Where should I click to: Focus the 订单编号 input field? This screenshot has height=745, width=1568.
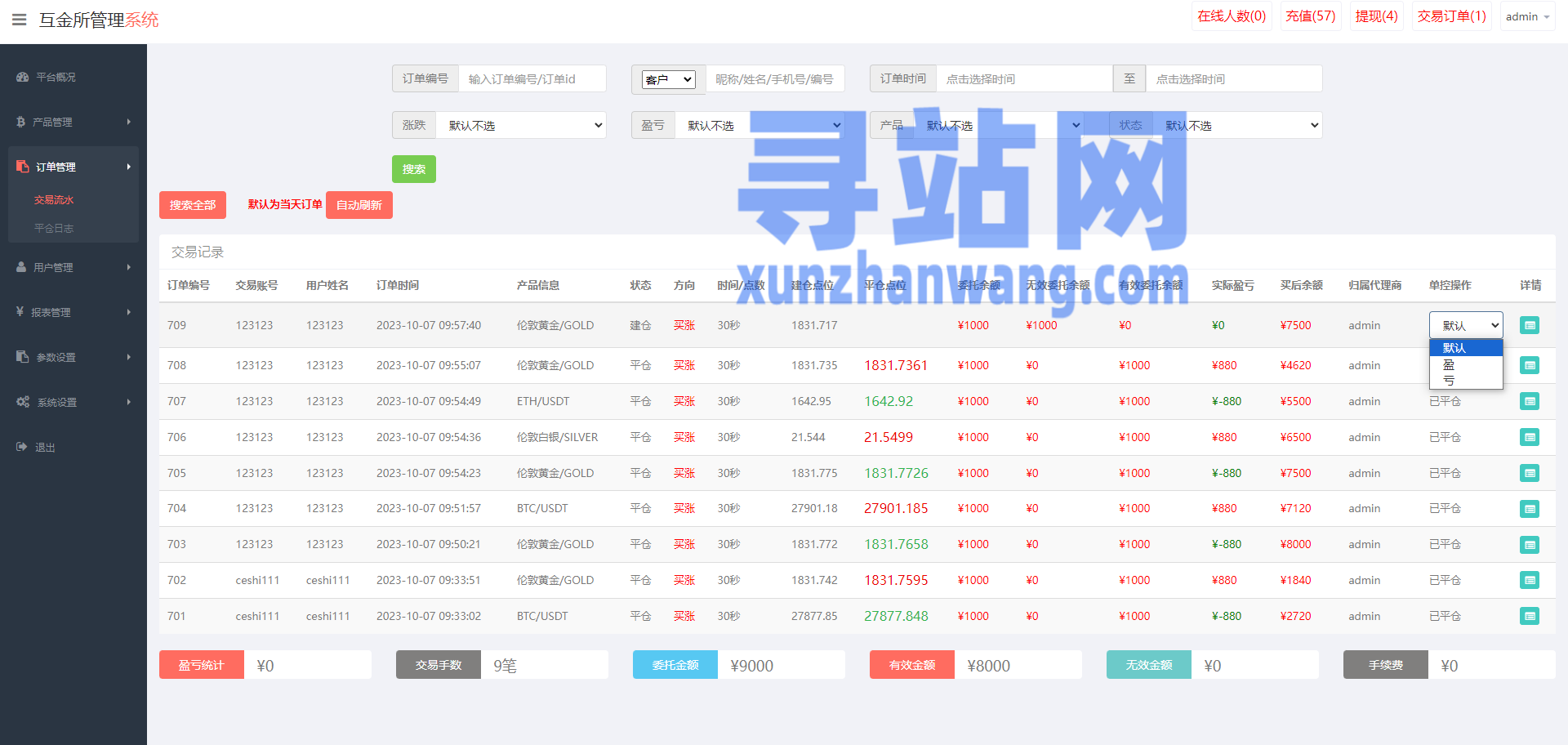pyautogui.click(x=532, y=79)
